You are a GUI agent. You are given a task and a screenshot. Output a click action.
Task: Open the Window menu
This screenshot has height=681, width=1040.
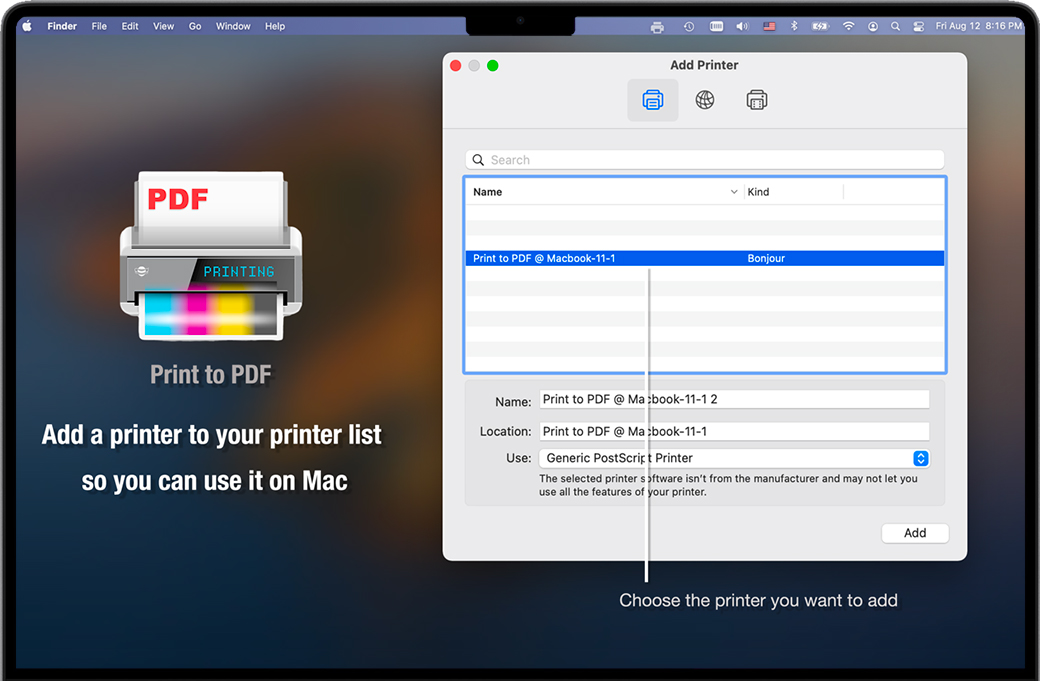pos(233,26)
